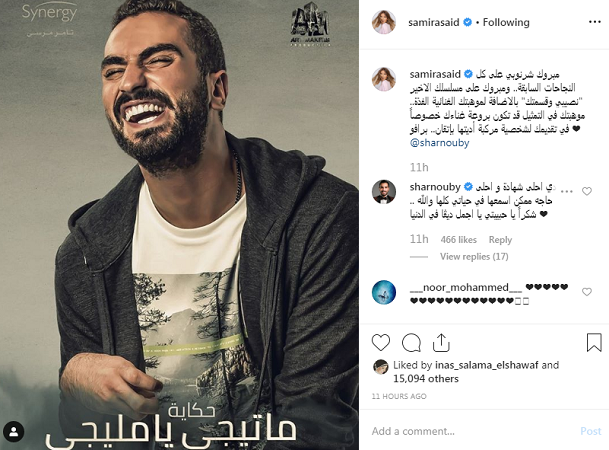Screen dimensions: 609x450
Task: Open 466 likes on the comment
Action: click(458, 240)
